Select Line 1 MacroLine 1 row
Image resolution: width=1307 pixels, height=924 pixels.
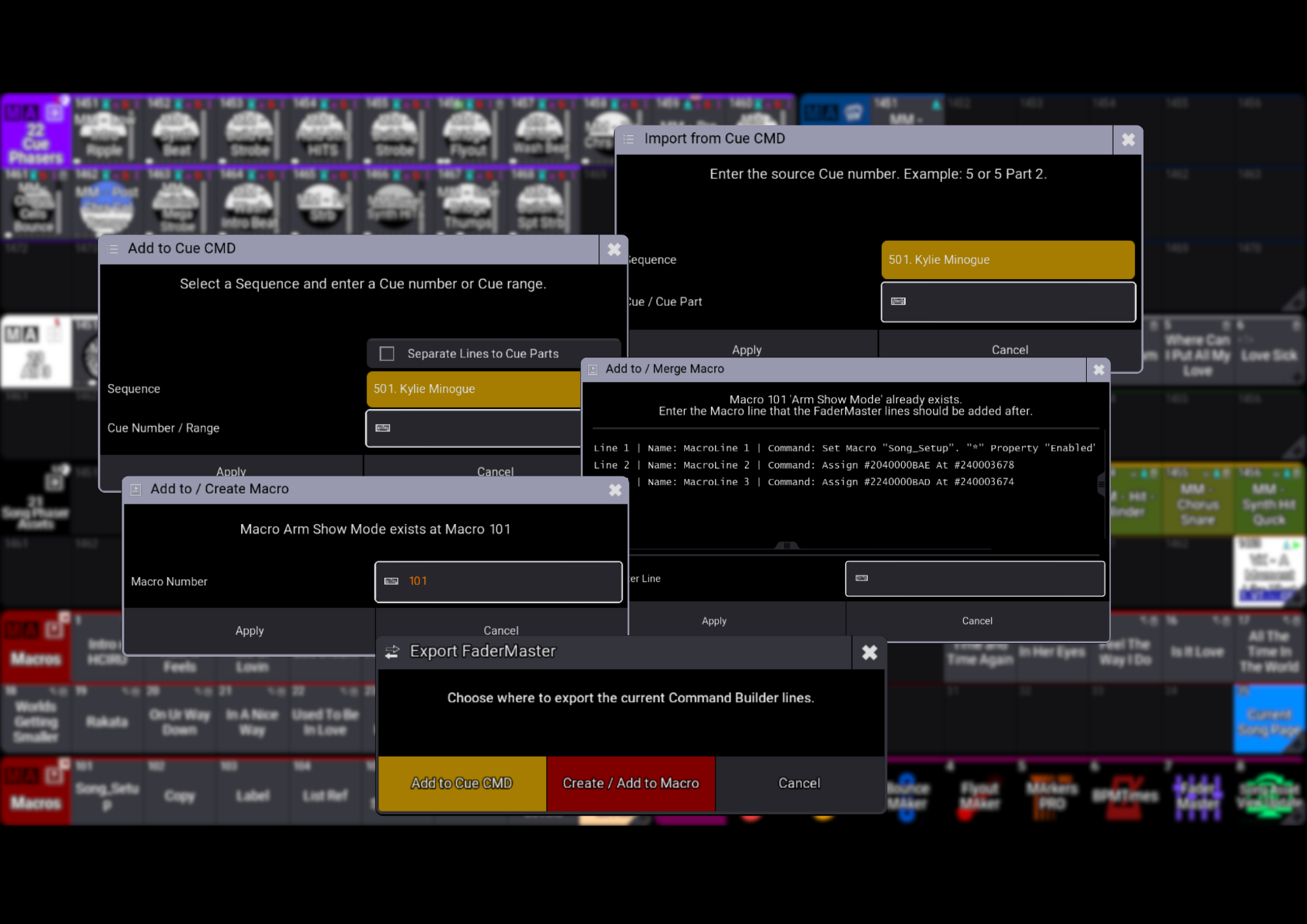pos(844,448)
